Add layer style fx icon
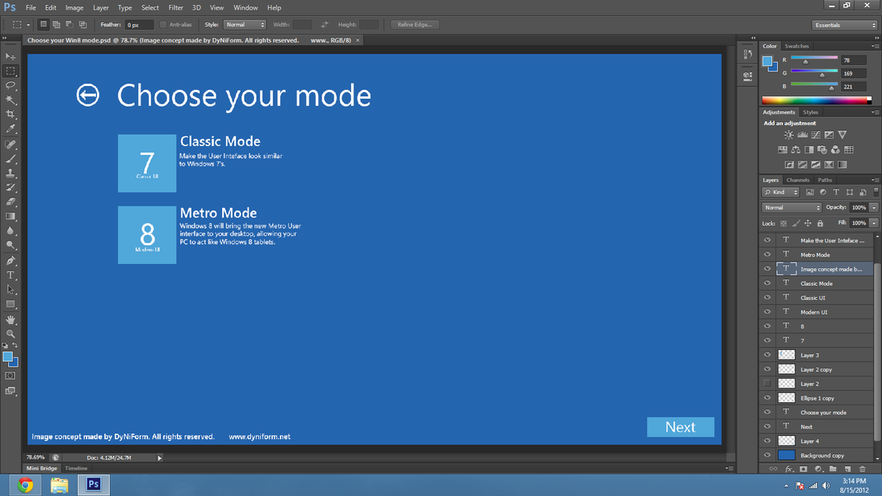This screenshot has height=496, width=882. click(x=789, y=469)
